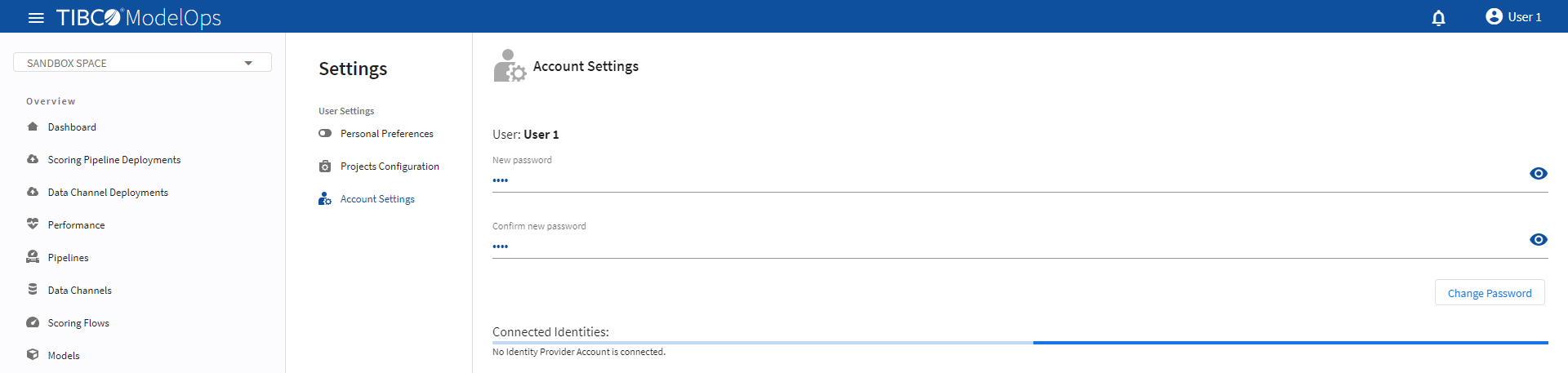This screenshot has width=1568, height=373.
Task: Go to Scoring Pipeline Deployments
Action: coord(114,160)
